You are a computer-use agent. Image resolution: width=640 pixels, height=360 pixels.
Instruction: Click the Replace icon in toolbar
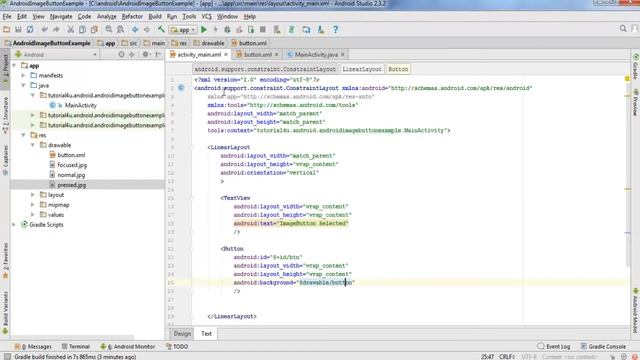pos(120,29)
